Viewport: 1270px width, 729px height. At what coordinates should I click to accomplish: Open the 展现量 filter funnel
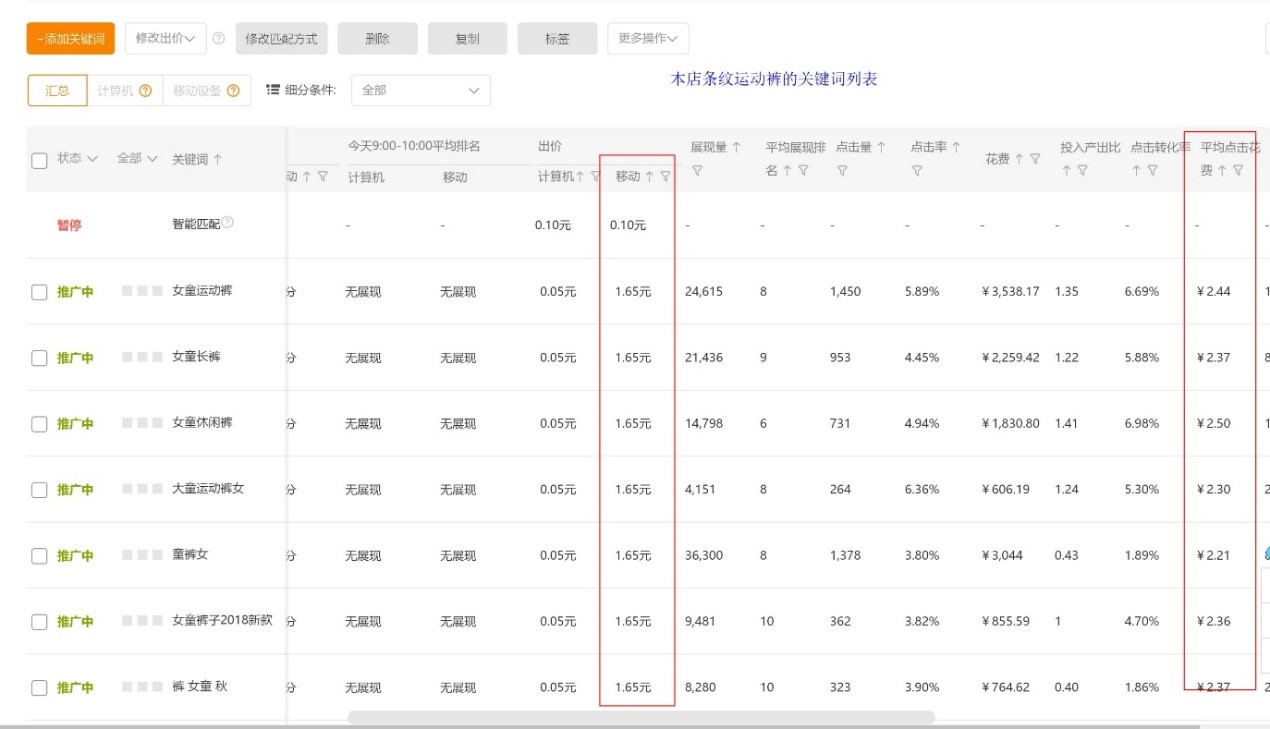point(697,171)
